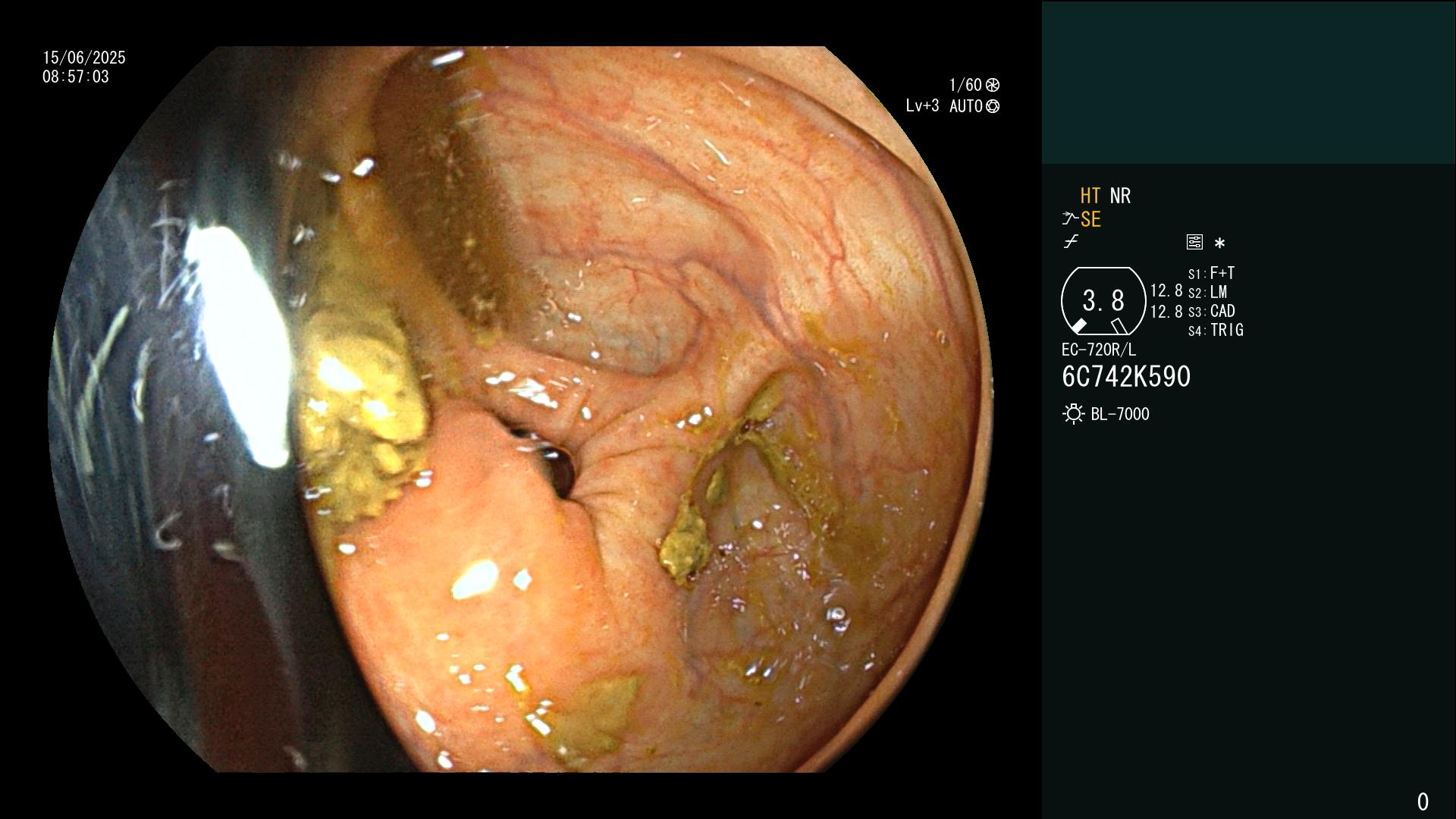Click the lower 12.8 value
The height and width of the screenshot is (819, 1456).
1166,312
